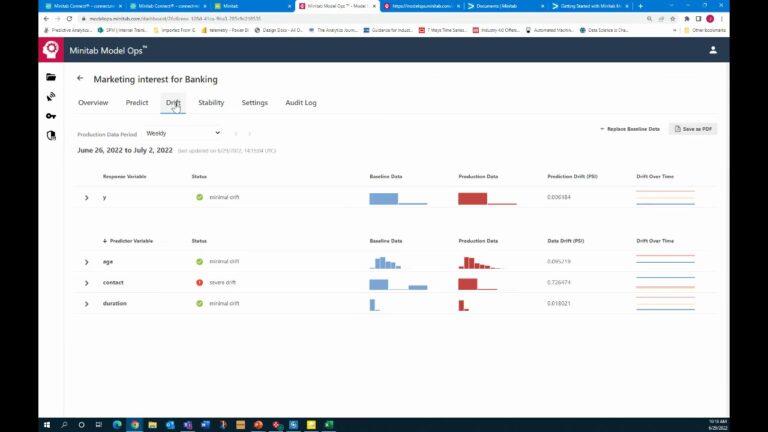Open Word from the taskbar

coord(205,425)
